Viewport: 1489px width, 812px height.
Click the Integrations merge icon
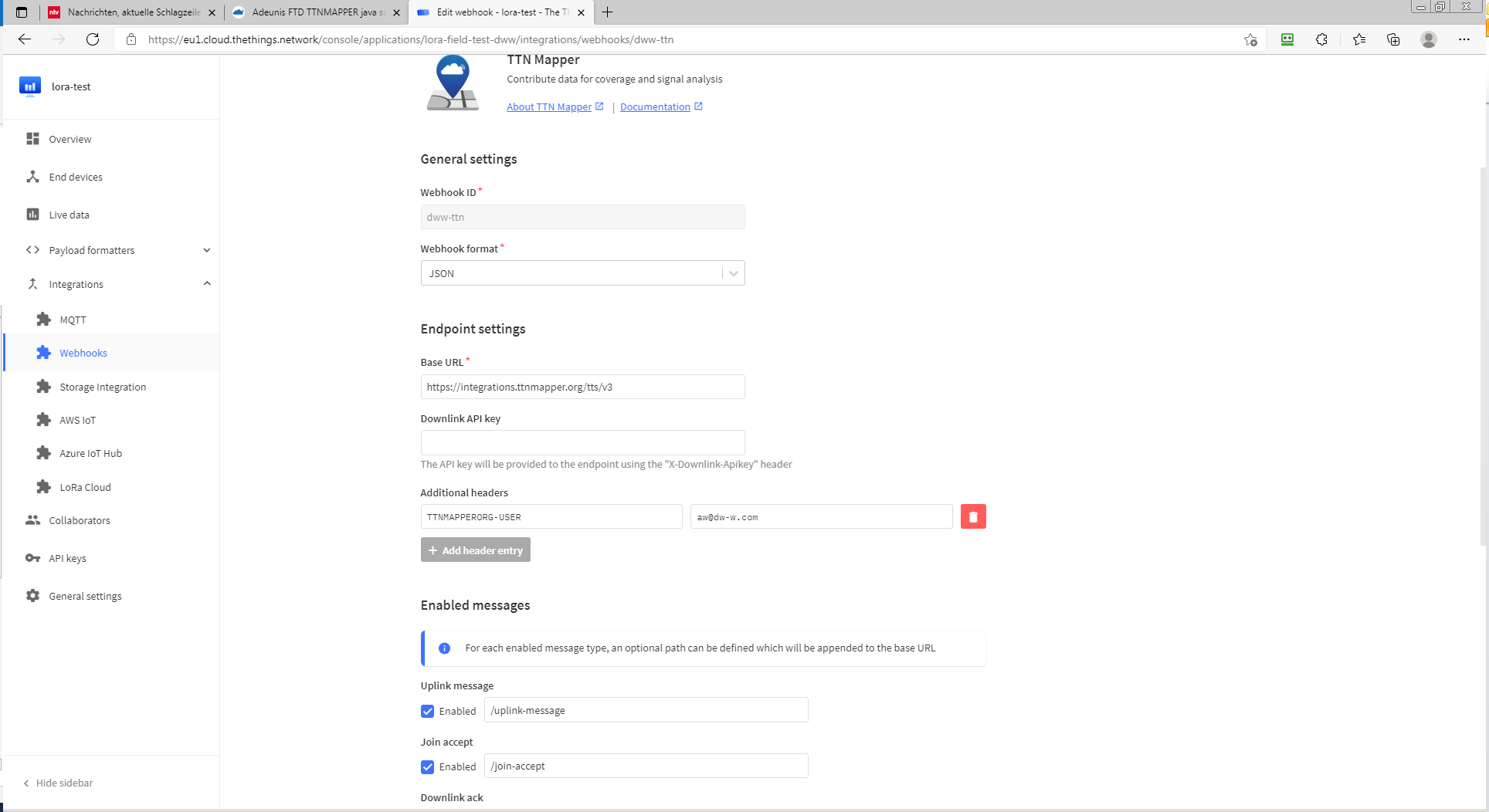click(x=32, y=284)
